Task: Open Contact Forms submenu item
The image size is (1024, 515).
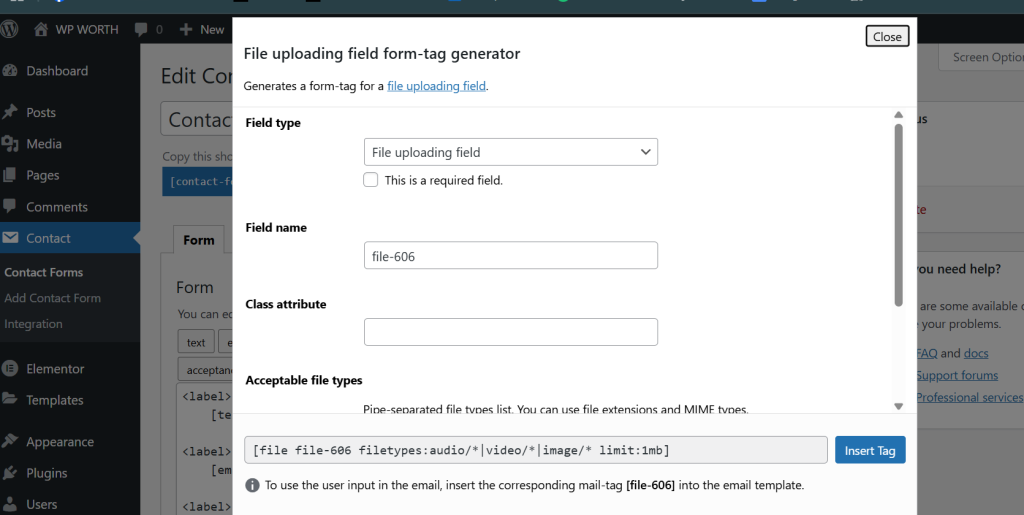Action: pyautogui.click(x=44, y=272)
